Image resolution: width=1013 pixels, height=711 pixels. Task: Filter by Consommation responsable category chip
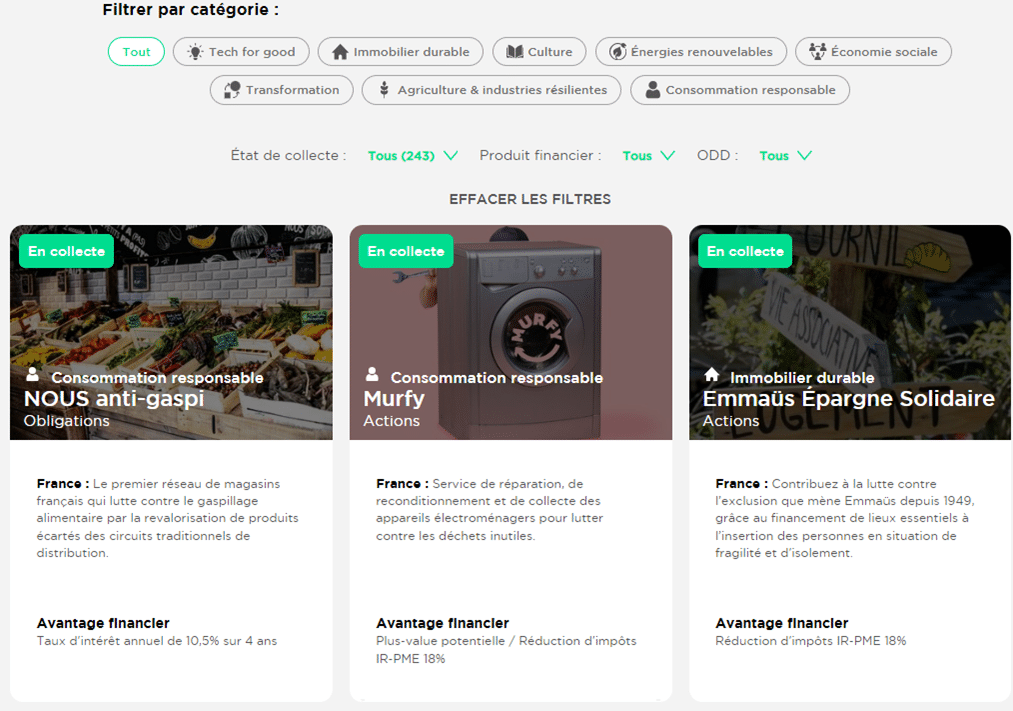pyautogui.click(x=740, y=90)
